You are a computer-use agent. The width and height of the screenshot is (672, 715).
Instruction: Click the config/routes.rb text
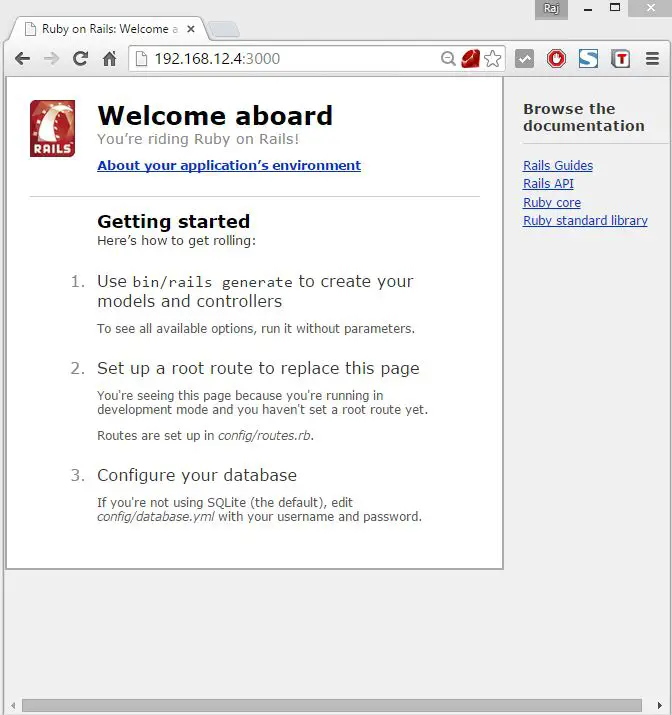coord(264,435)
